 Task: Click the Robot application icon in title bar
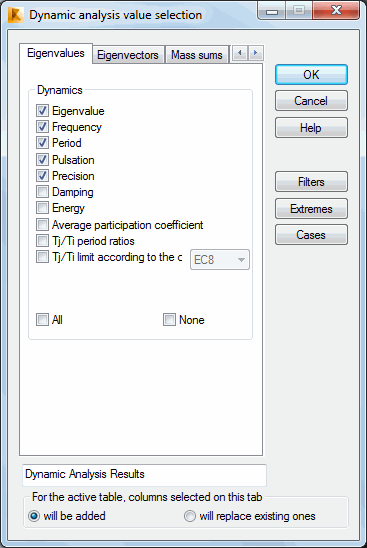(x=16, y=15)
